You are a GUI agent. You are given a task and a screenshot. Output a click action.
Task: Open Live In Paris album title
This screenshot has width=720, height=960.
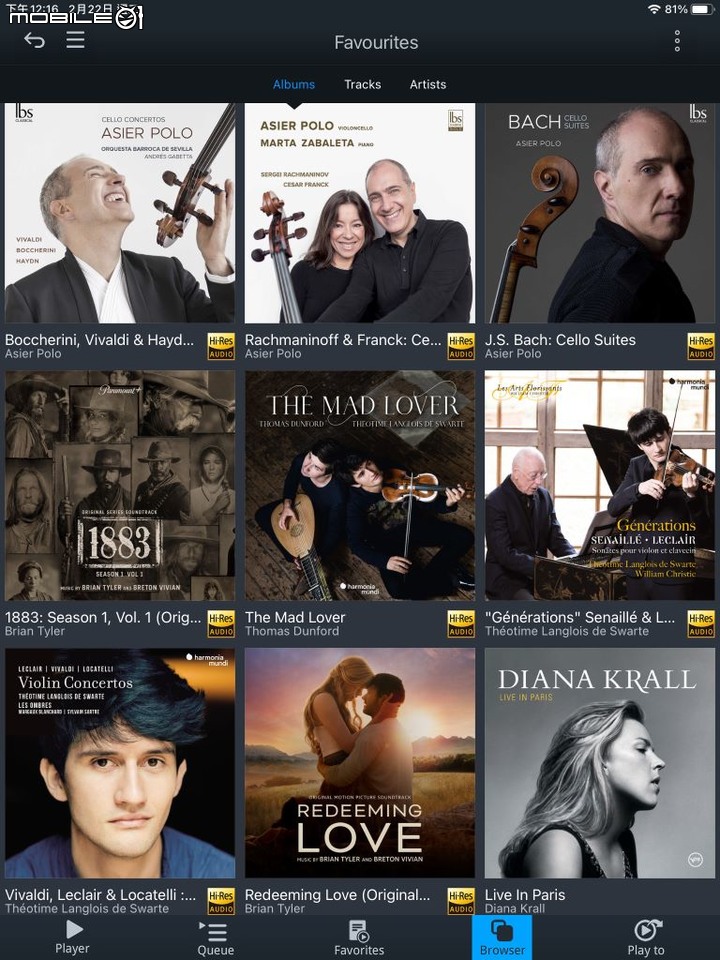point(525,894)
